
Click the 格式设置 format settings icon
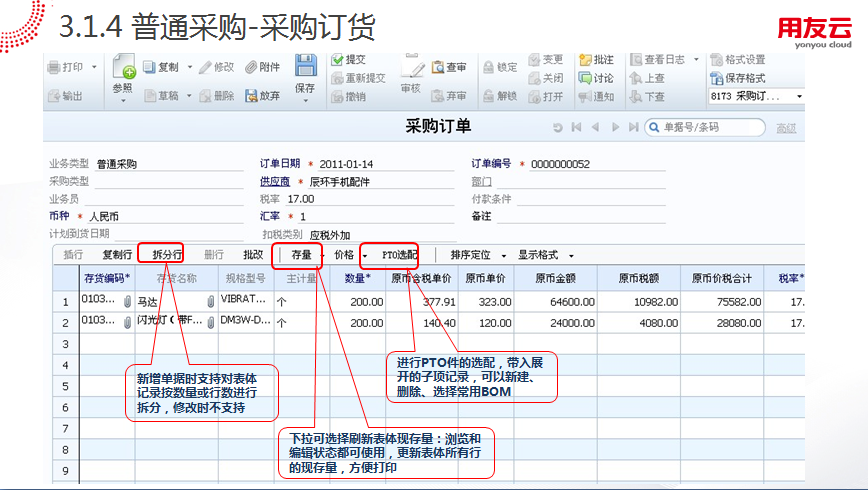(x=717, y=59)
